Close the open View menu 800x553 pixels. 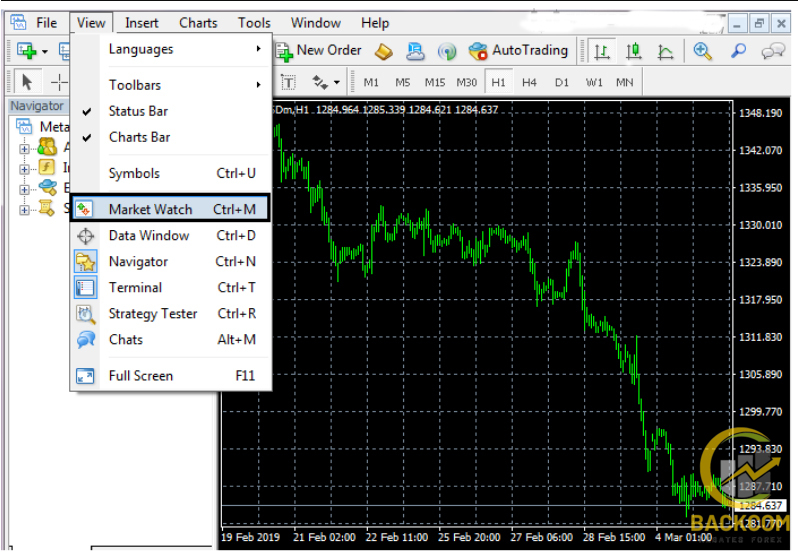tap(91, 23)
